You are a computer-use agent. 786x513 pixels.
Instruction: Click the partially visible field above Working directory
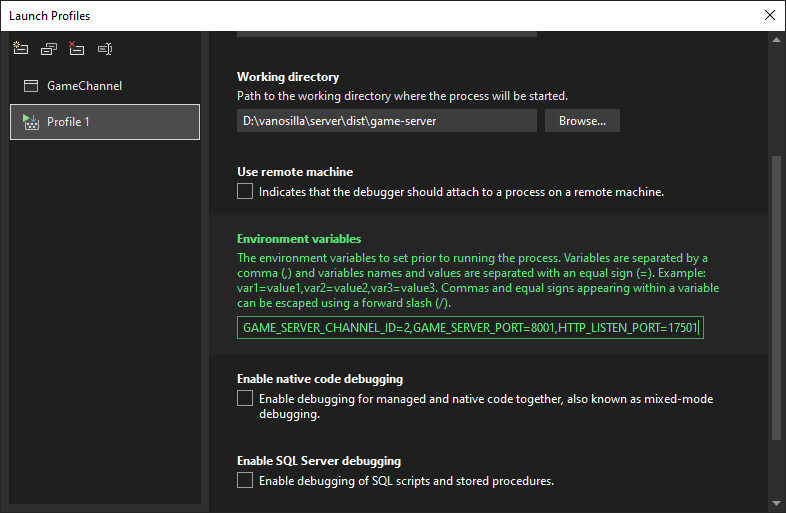[386, 35]
